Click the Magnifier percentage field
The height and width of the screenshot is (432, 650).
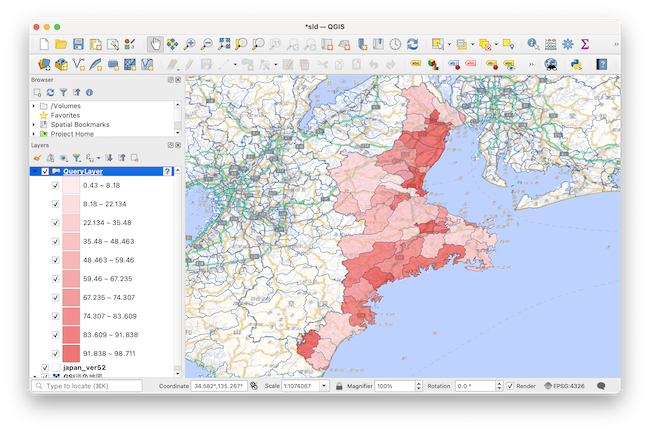[x=395, y=386]
